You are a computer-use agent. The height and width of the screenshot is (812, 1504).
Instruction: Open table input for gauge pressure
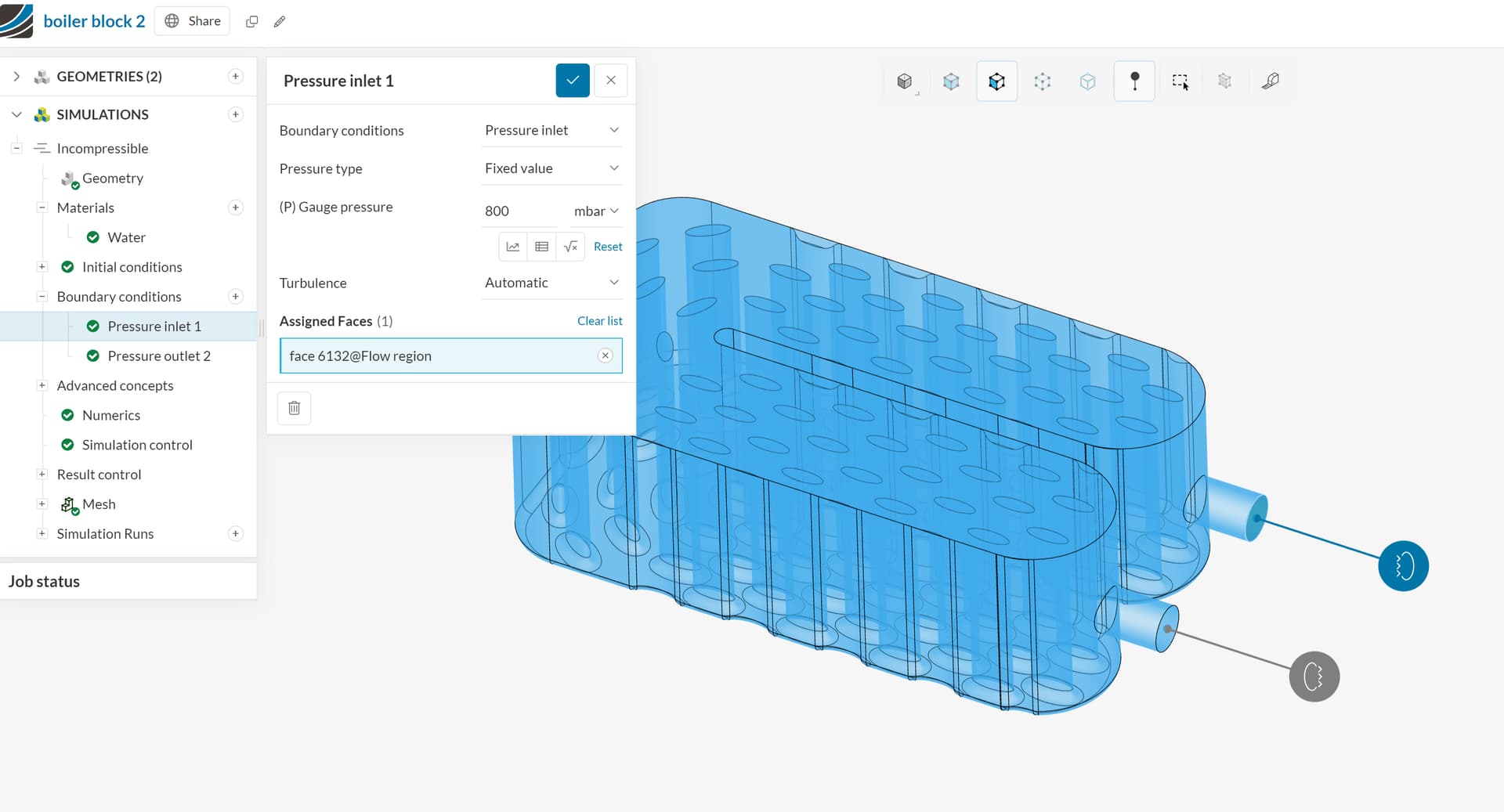point(541,247)
